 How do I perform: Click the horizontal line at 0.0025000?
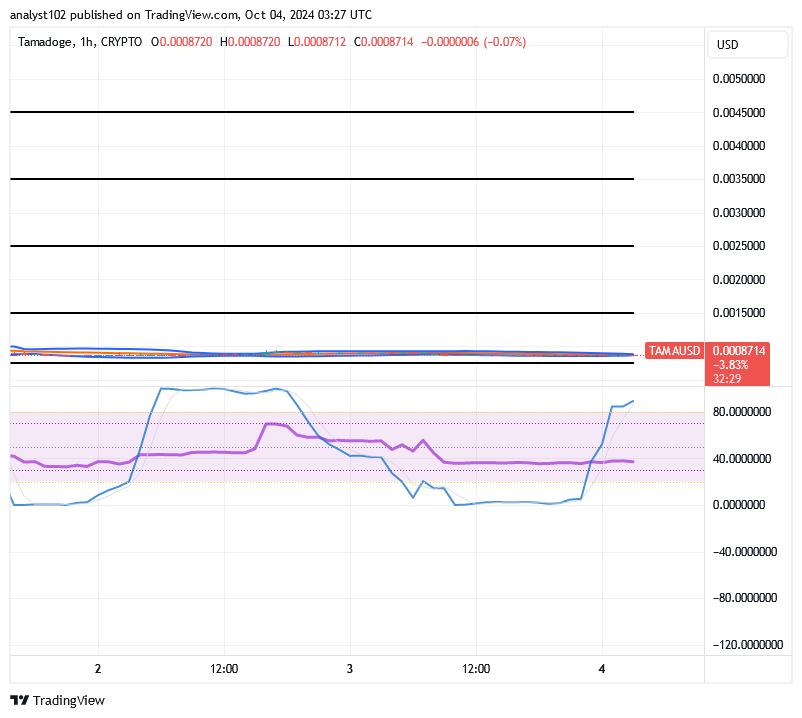click(x=322, y=246)
